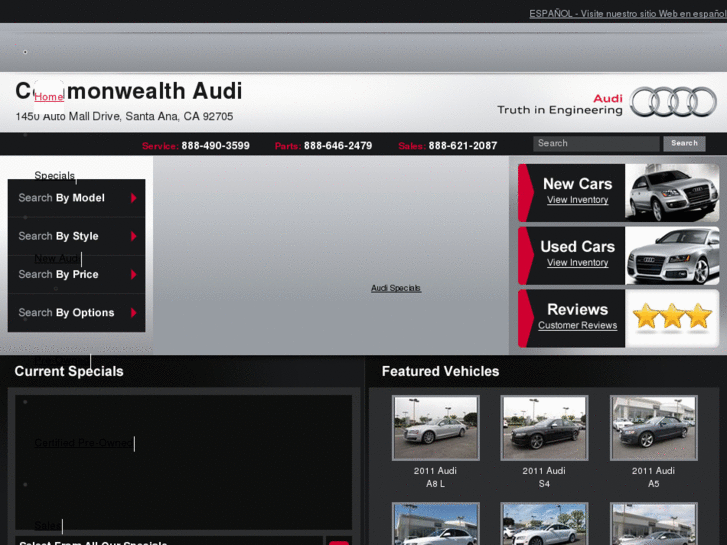This screenshot has width=727, height=545.
Task: Open 2011 Audi S4 thumbnail
Action: [x=544, y=428]
